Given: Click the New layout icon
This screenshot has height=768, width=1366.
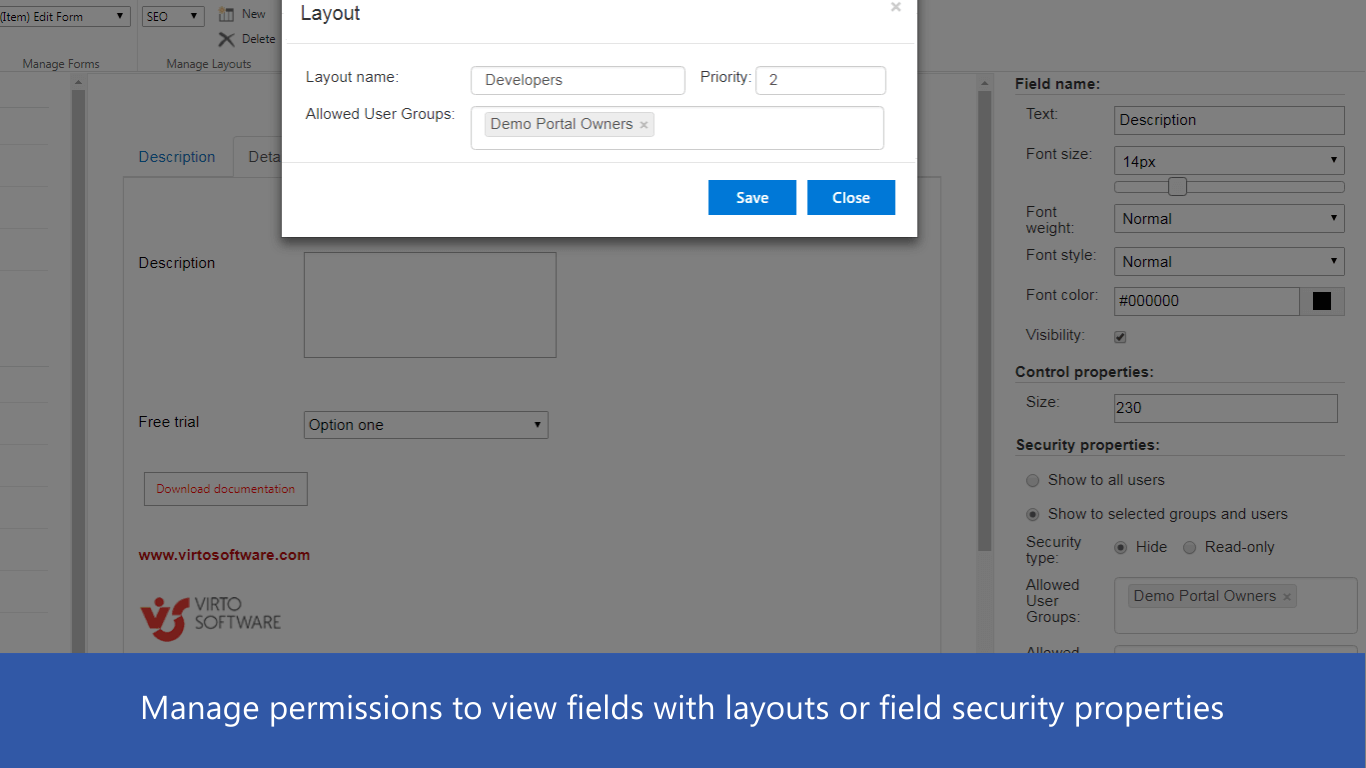Looking at the screenshot, I should pyautogui.click(x=227, y=14).
